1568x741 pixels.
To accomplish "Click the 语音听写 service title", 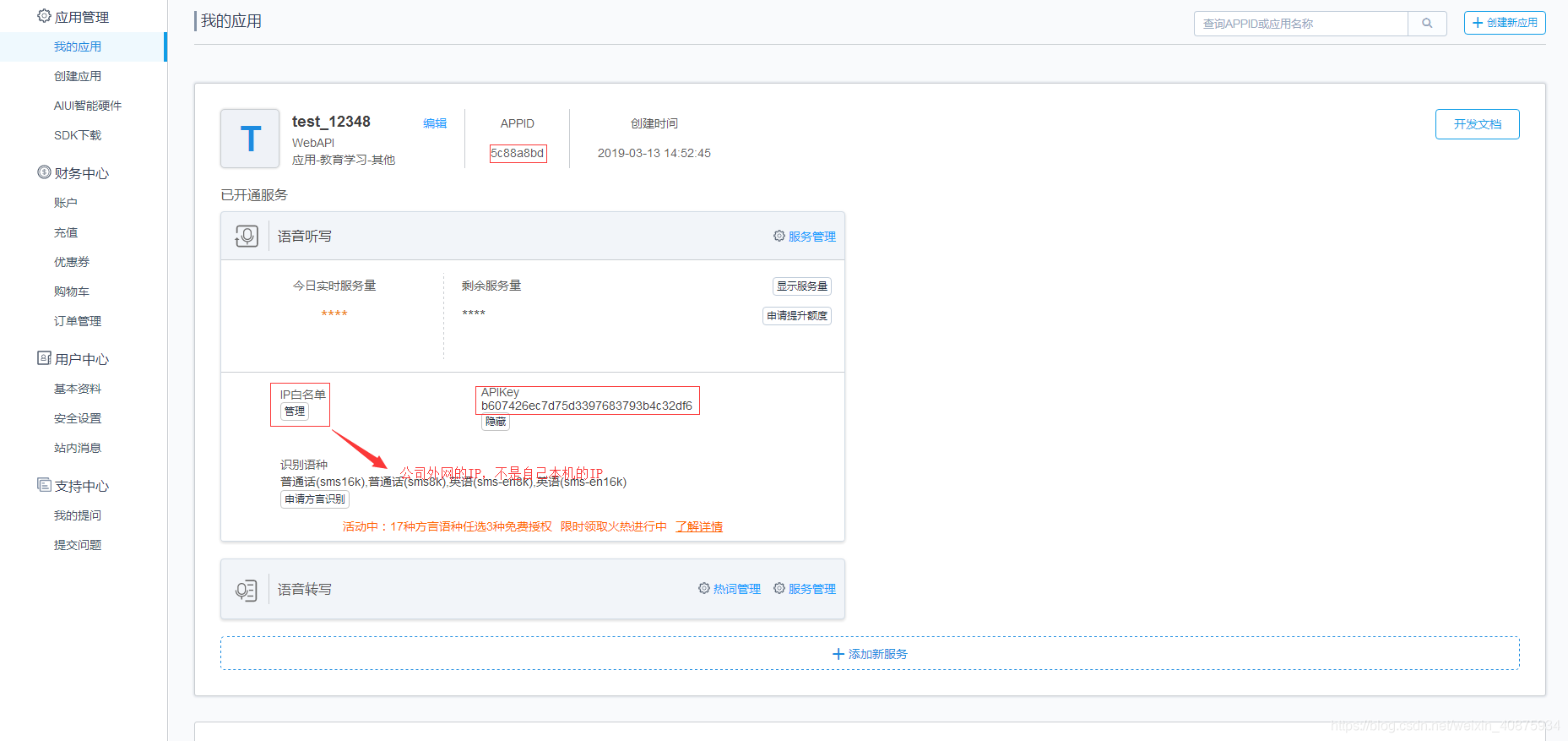I will (305, 237).
